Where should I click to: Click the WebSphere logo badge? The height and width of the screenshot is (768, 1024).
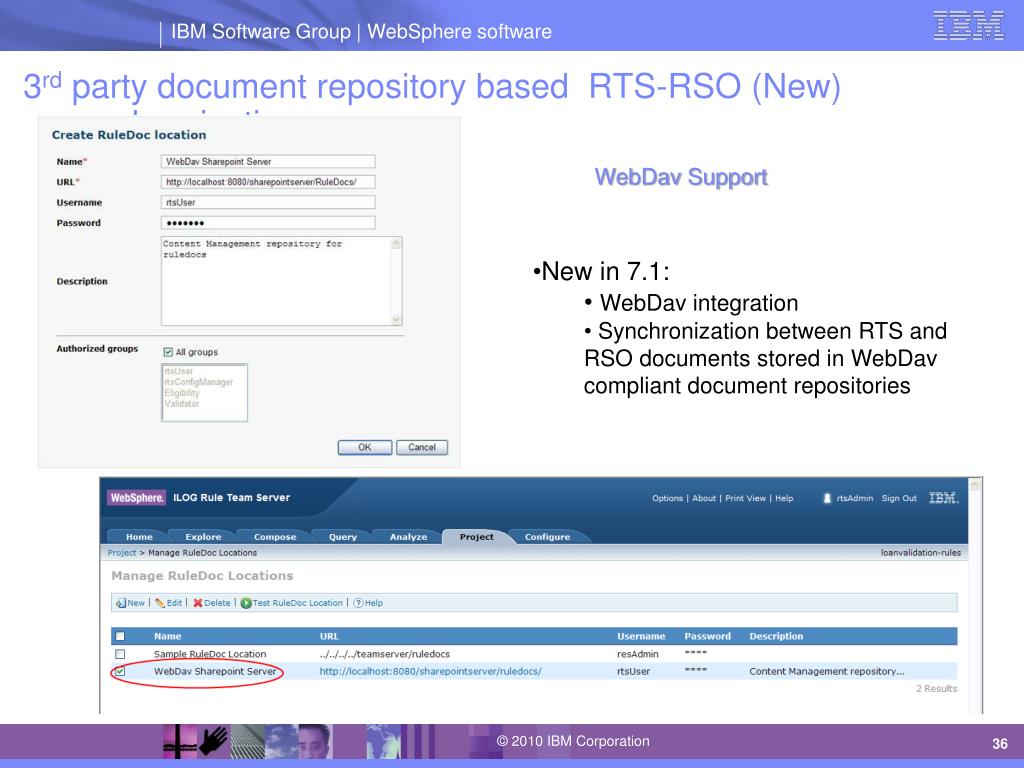click(136, 498)
